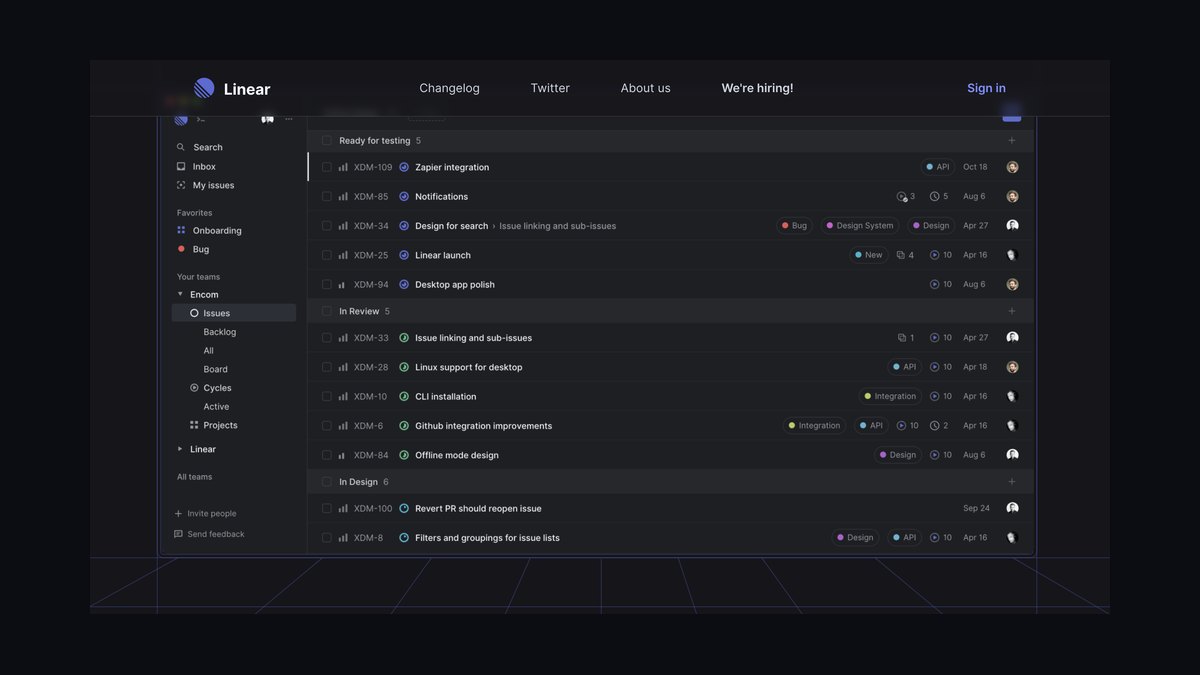The height and width of the screenshot is (675, 1200).
Task: Expand the Linear team tree
Action: click(180, 449)
